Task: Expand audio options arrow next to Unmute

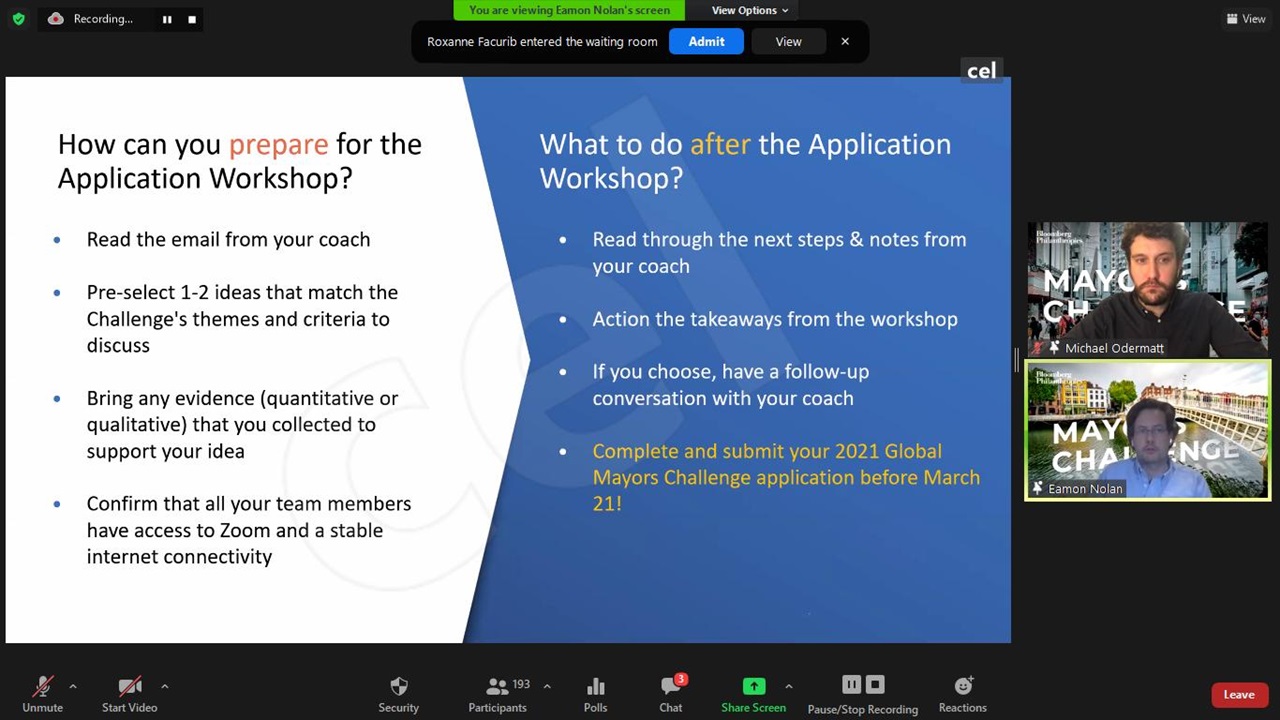Action: tap(73, 686)
